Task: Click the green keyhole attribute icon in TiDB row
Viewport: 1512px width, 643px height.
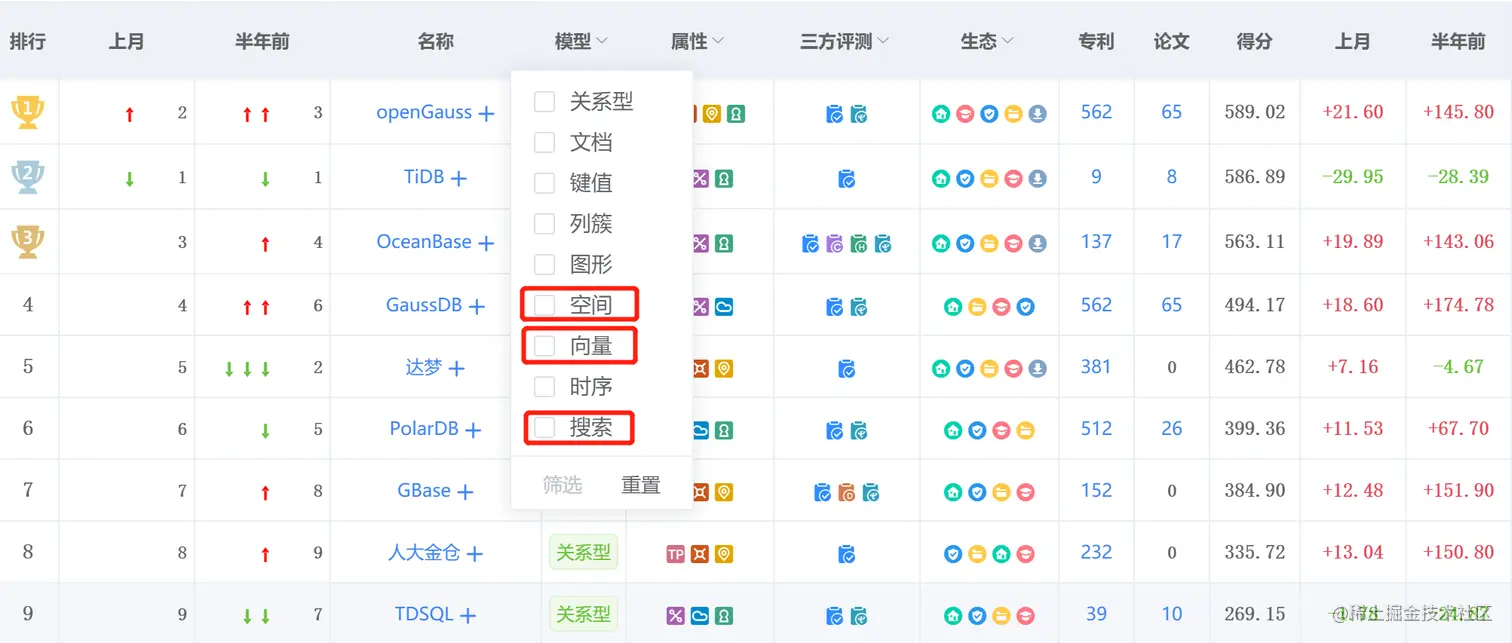Action: pos(724,179)
